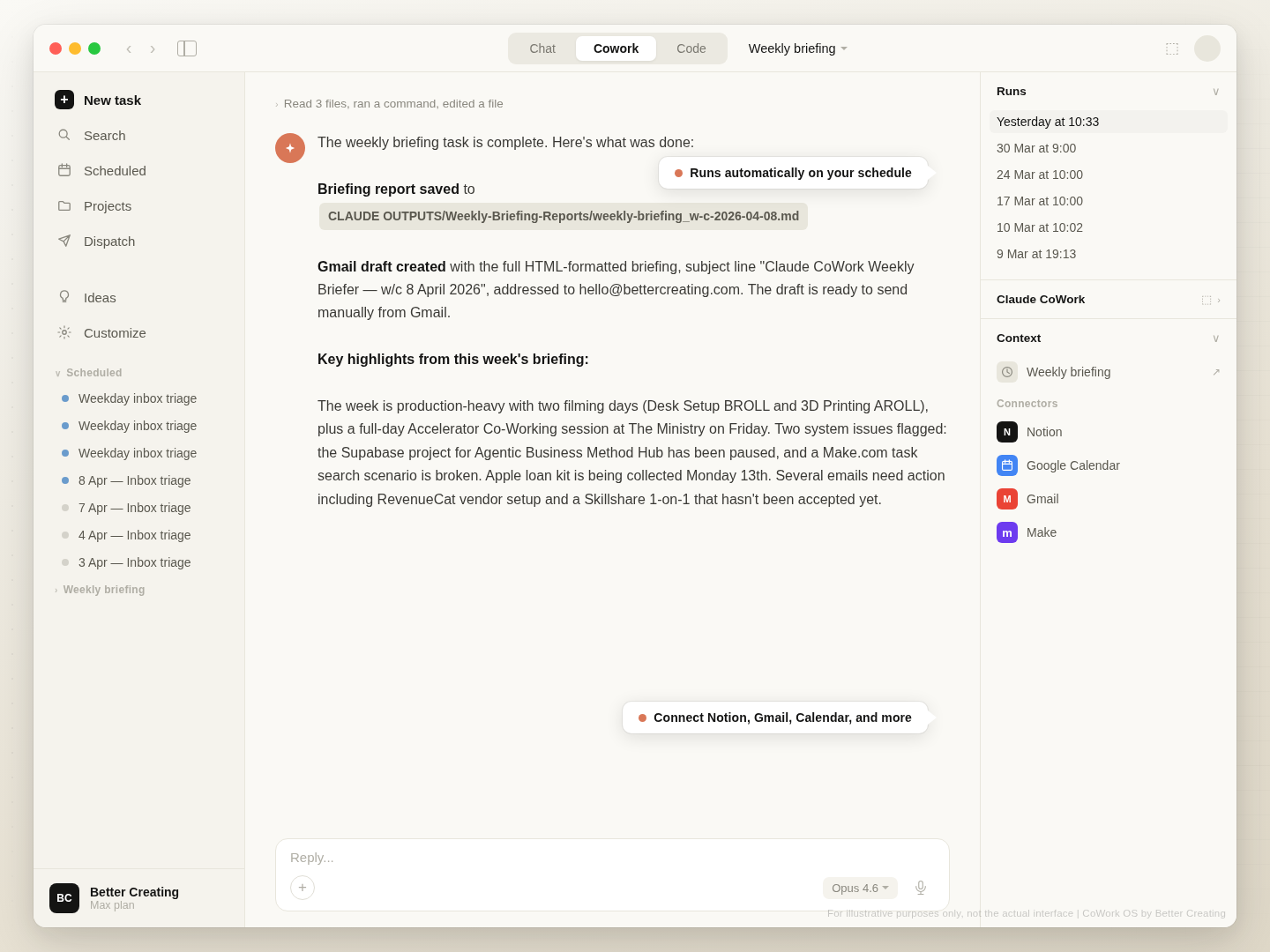
Task: Select run 24 Mar at 10:00
Action: 1109,175
